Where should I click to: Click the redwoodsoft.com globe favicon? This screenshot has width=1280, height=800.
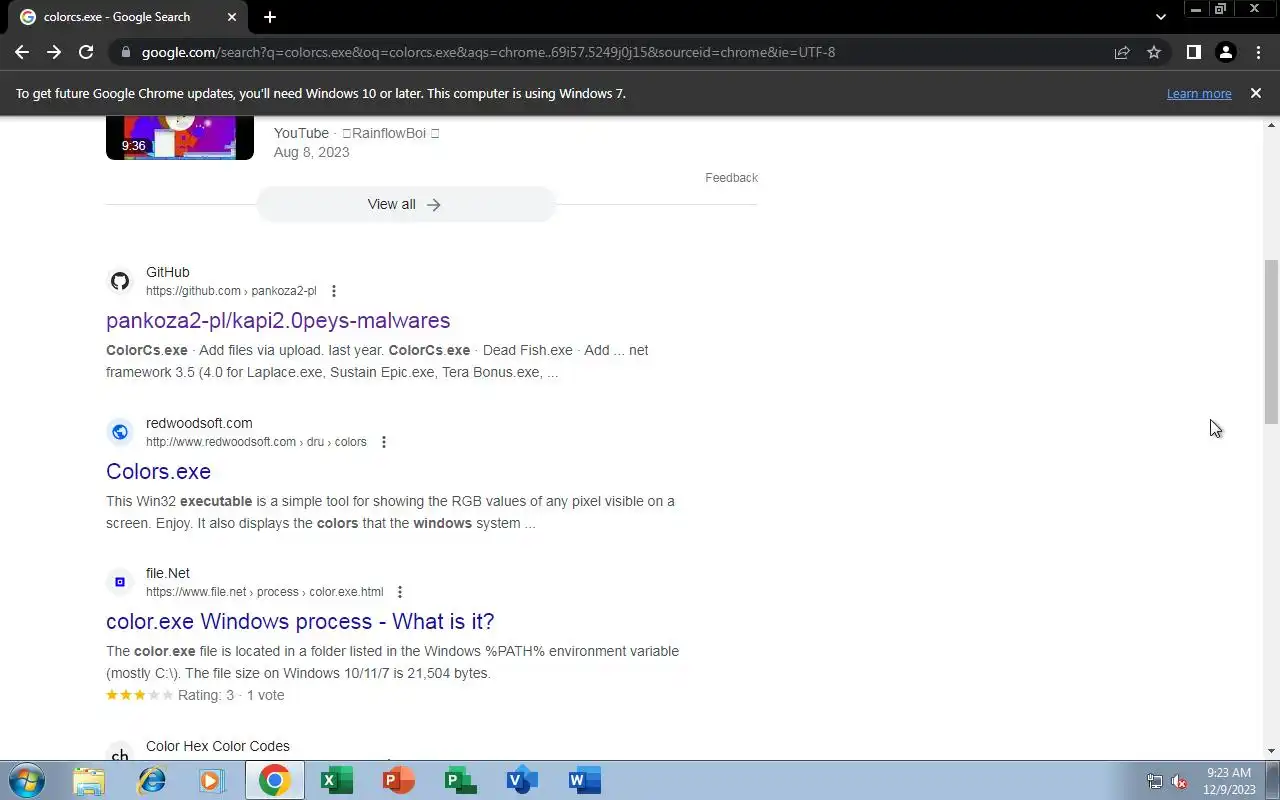coord(120,432)
